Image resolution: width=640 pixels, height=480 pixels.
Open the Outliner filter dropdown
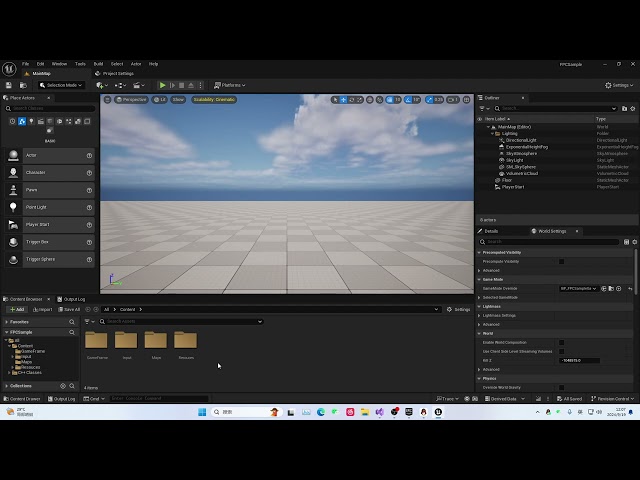[x=484, y=108]
